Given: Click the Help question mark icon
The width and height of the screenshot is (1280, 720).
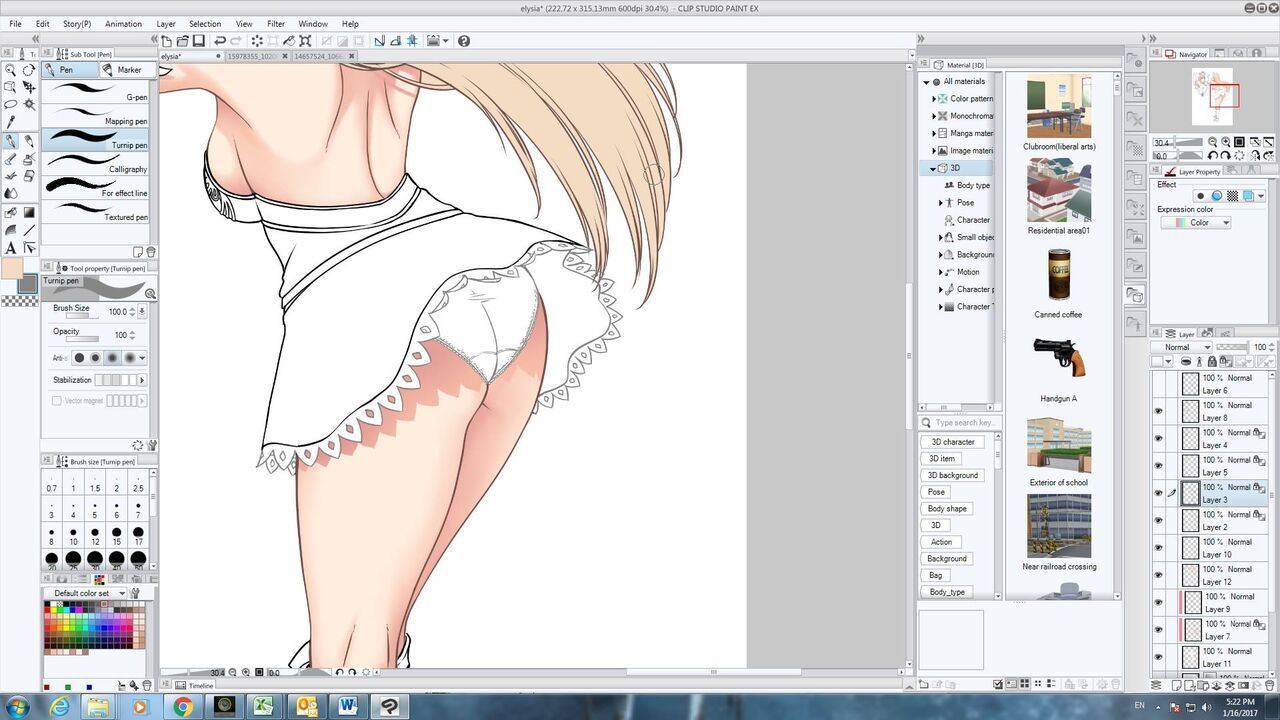Looking at the screenshot, I should pos(463,41).
